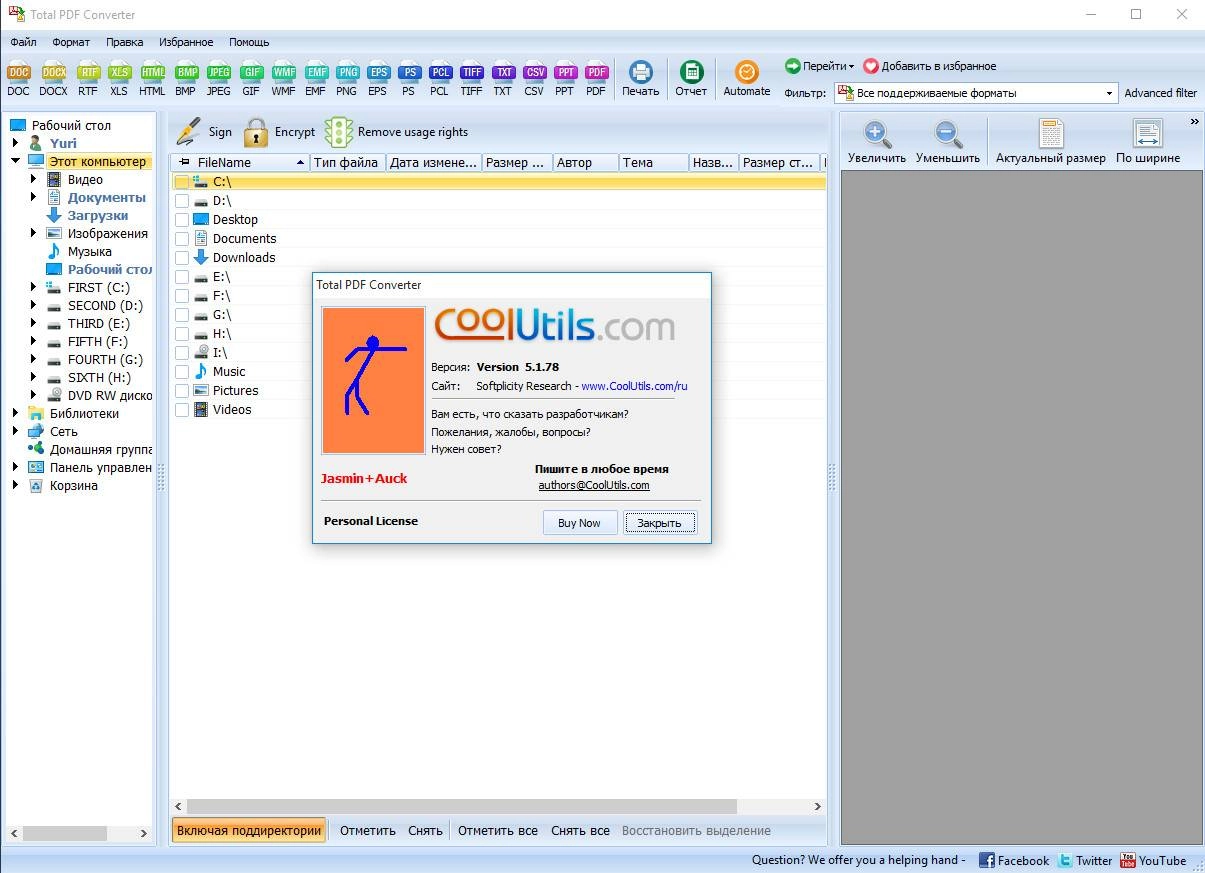The width and height of the screenshot is (1205, 873).
Task: Click the Sign PDF tool
Action: click(x=203, y=132)
